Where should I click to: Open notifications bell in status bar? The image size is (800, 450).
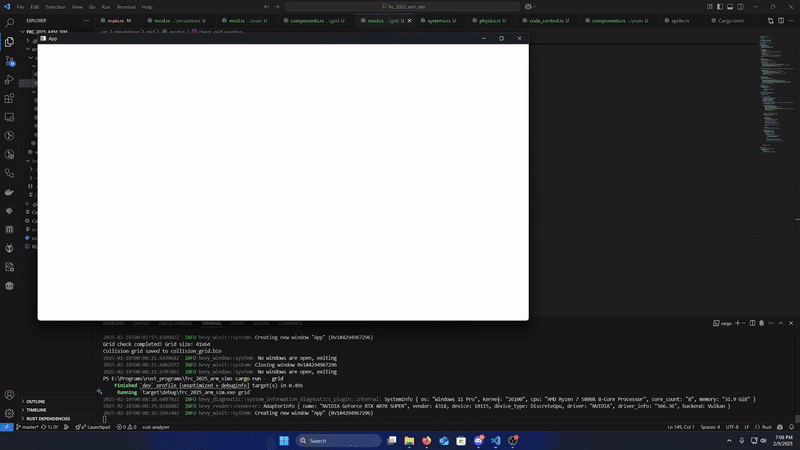click(x=791, y=427)
